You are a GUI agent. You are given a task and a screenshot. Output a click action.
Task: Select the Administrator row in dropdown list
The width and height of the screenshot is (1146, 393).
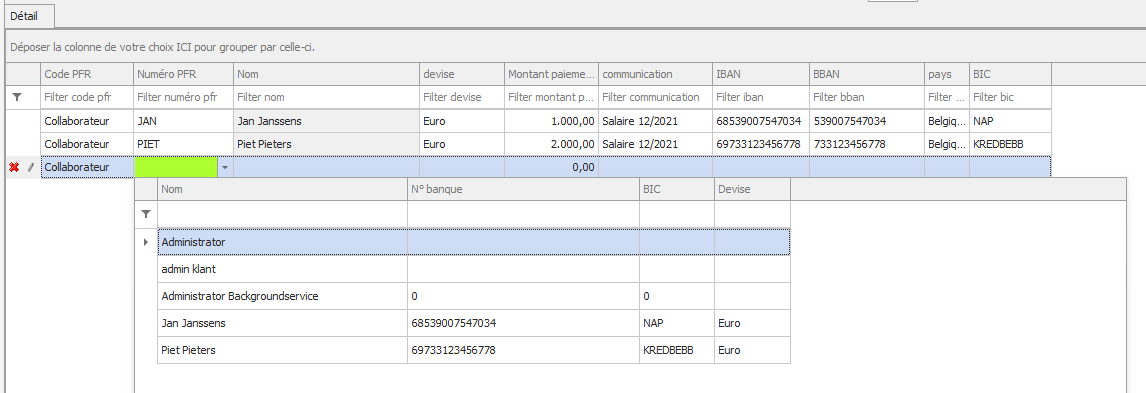[x=474, y=242]
